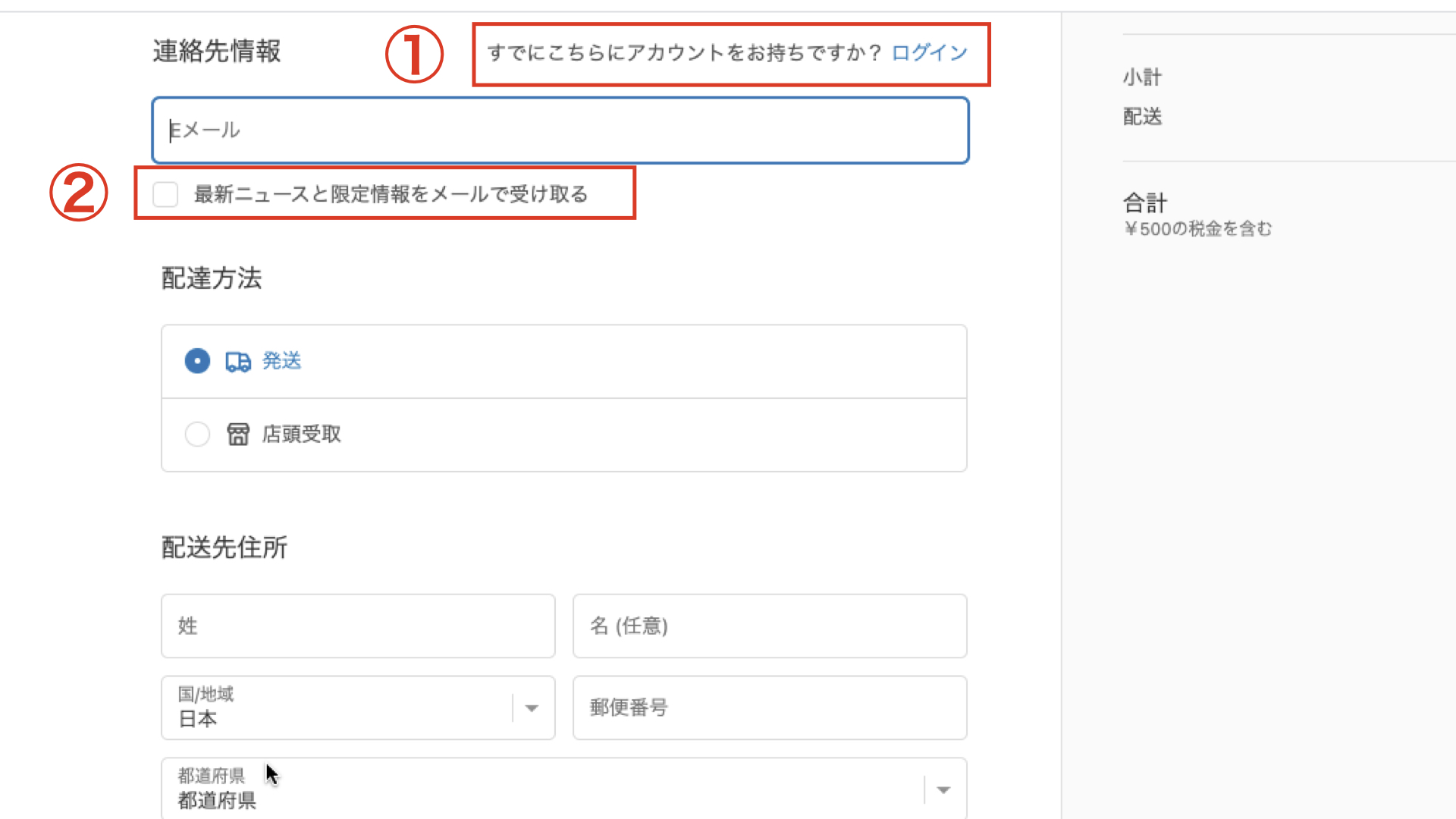Click the 名 (任意) first name field

tap(770, 626)
